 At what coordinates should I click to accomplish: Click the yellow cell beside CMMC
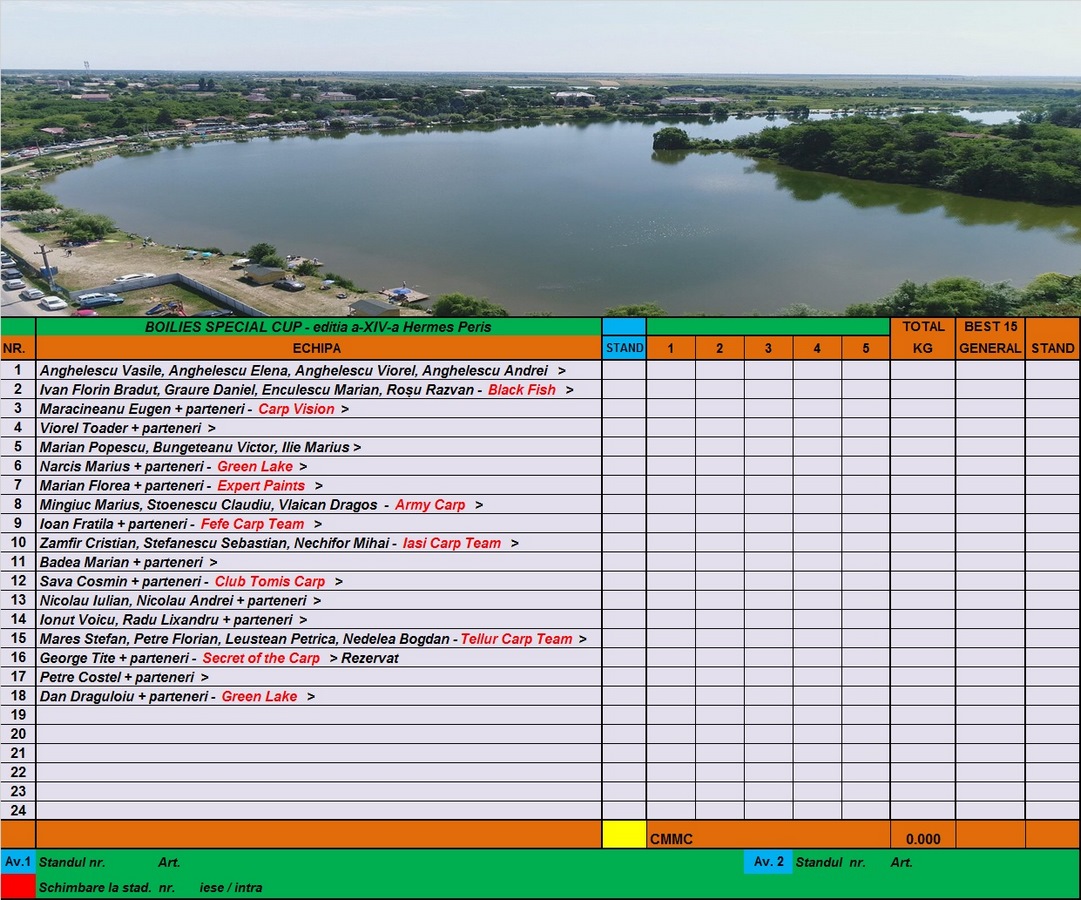click(624, 835)
